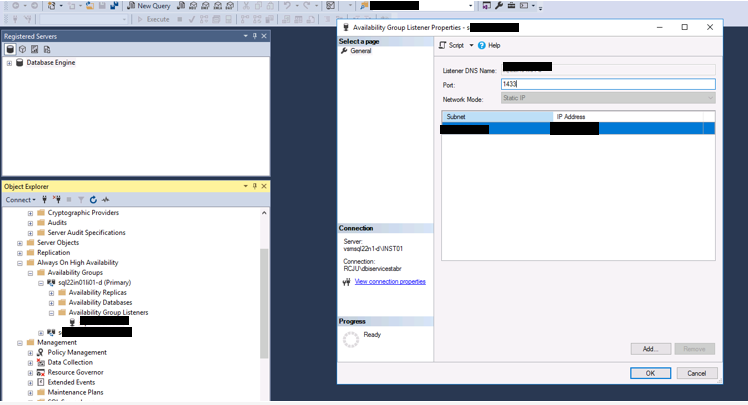Select Availability Databases in the tree
Image resolution: width=748 pixels, height=405 pixels.
coord(100,302)
